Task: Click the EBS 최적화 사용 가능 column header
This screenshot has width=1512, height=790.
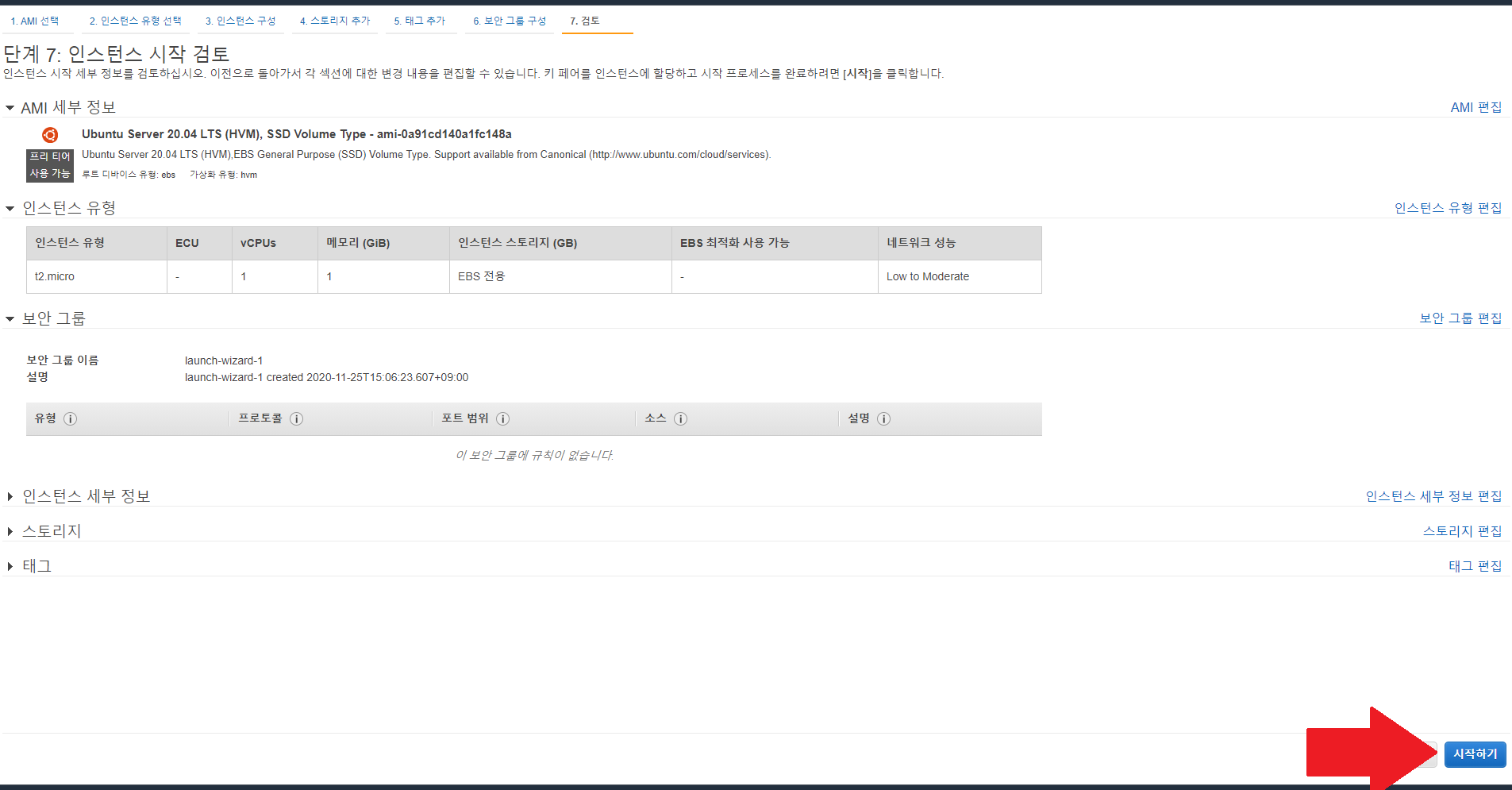Action: click(x=775, y=243)
